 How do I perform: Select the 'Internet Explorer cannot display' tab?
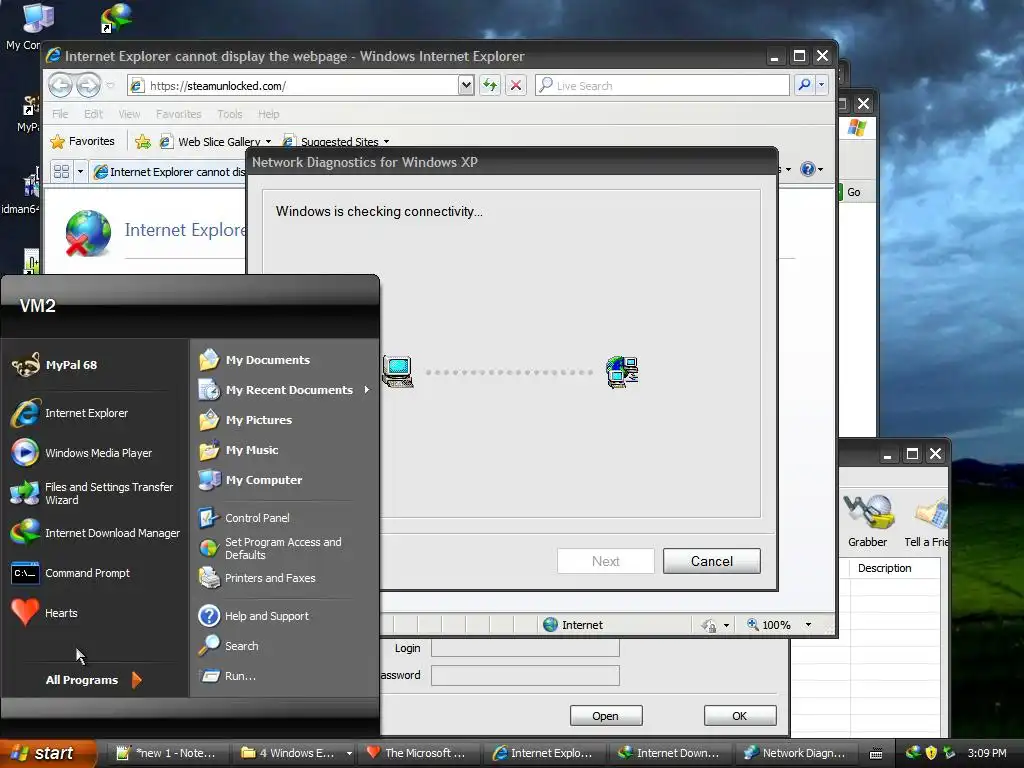click(170, 172)
